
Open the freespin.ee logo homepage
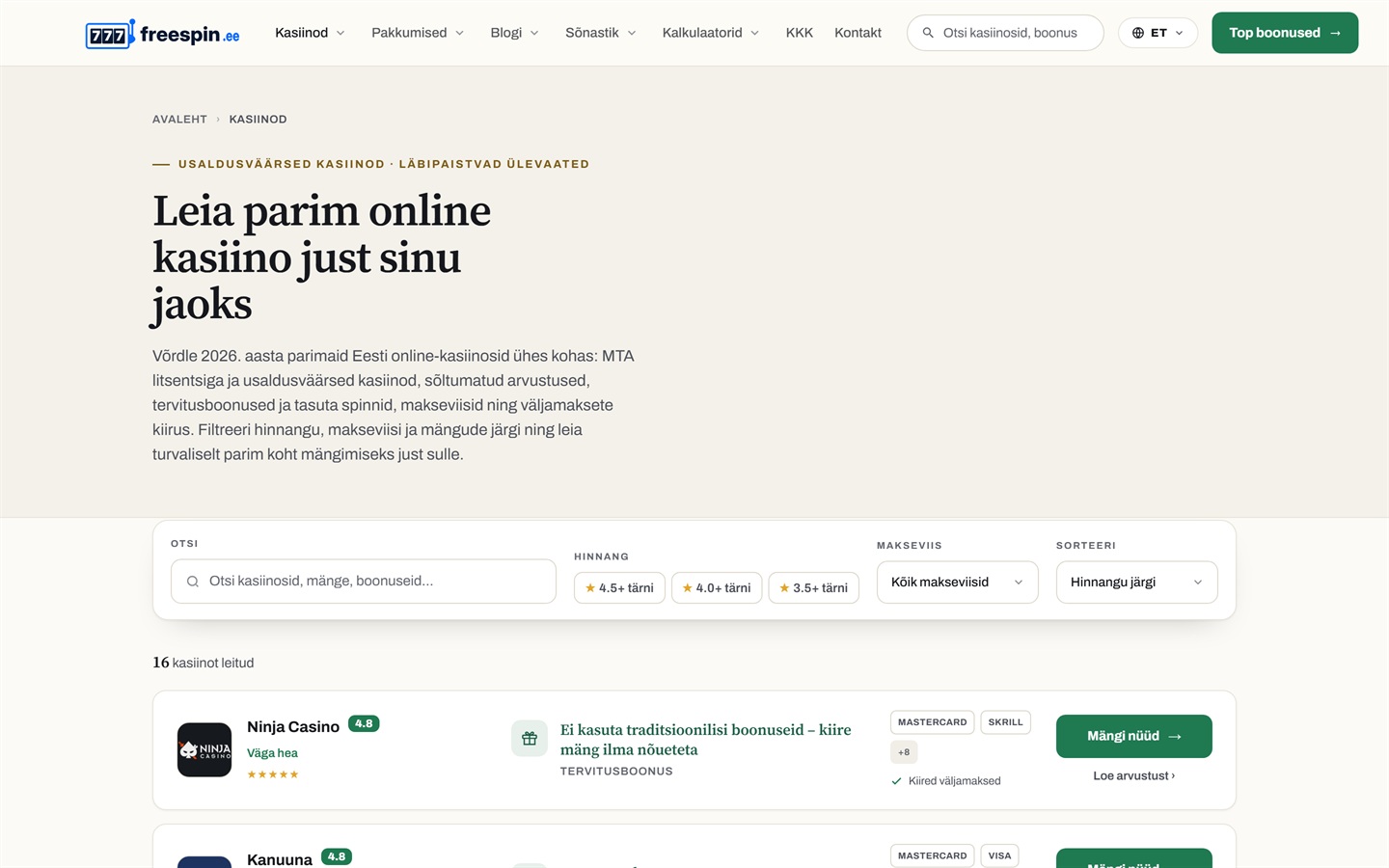(x=162, y=34)
